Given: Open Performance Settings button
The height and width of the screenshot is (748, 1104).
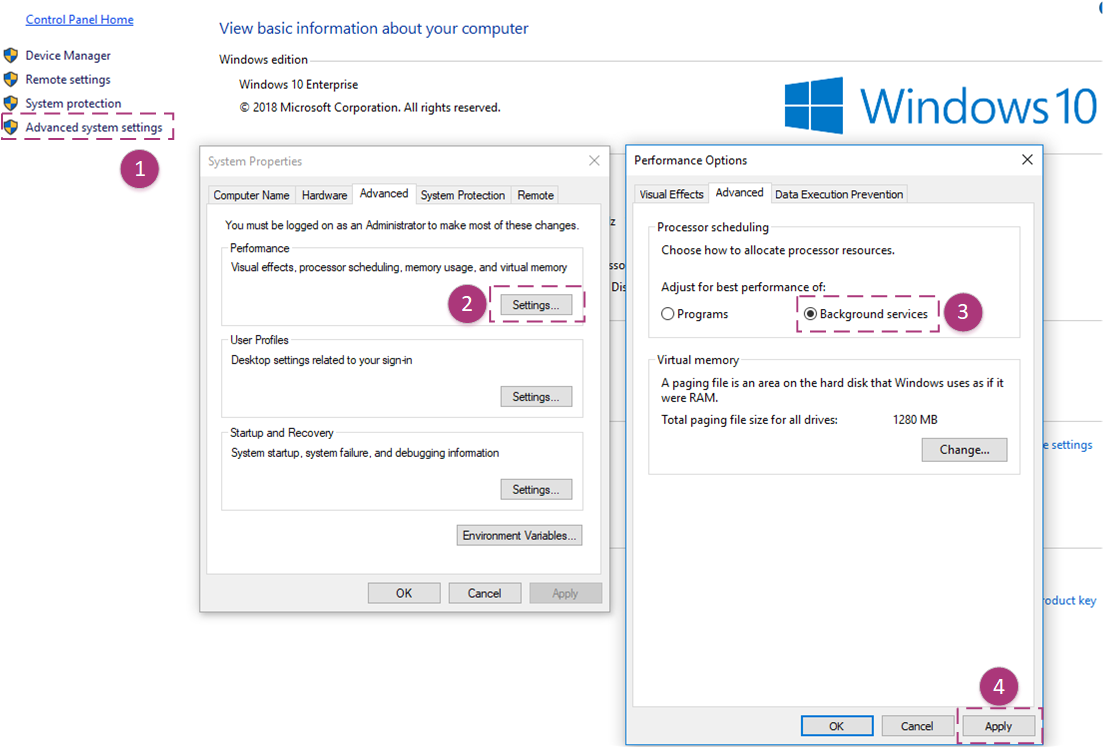Looking at the screenshot, I should tap(536, 305).
